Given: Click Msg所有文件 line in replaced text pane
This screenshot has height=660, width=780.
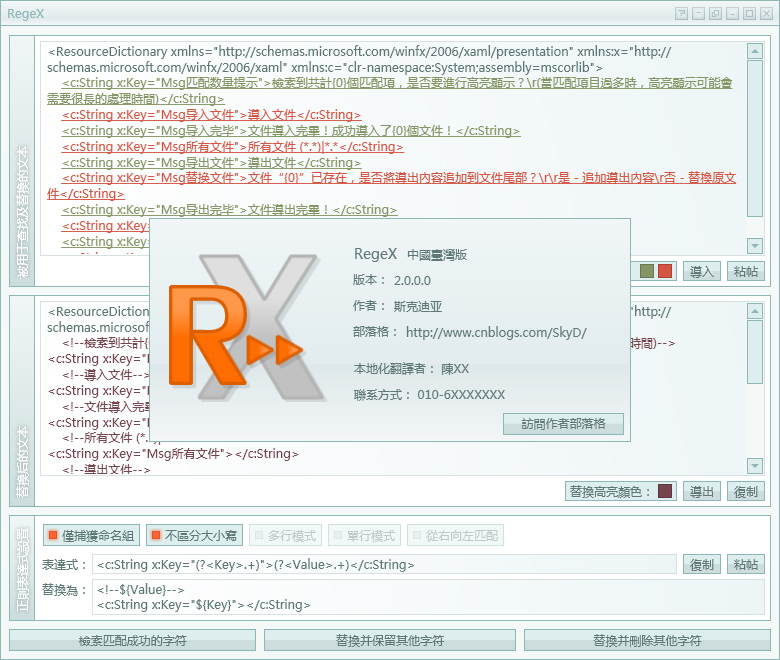Looking at the screenshot, I should coord(173,454).
